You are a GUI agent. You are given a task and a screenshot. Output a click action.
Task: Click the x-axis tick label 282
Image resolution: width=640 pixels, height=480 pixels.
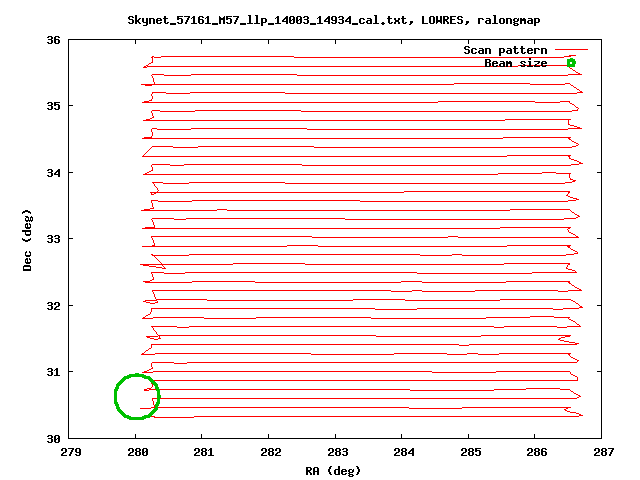pos(271,452)
